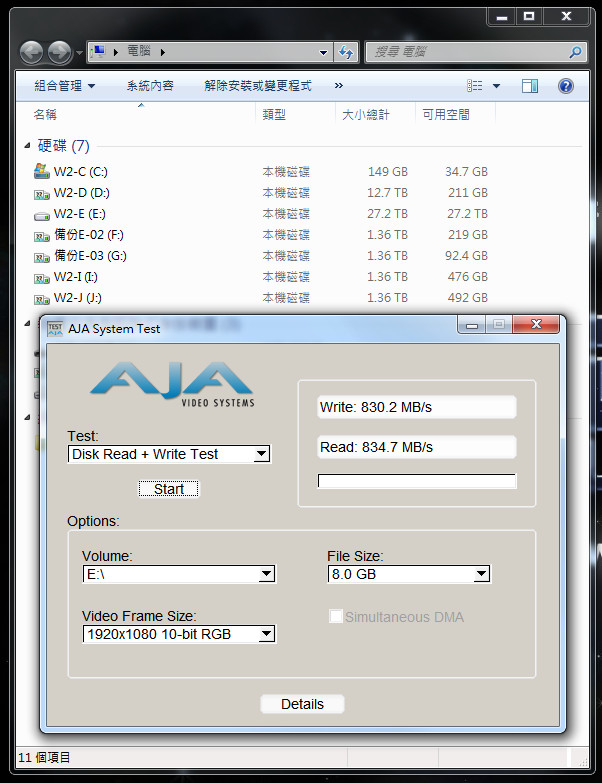This screenshot has width=602, height=783.
Task: Minimize the Explorer window
Action: (x=502, y=17)
